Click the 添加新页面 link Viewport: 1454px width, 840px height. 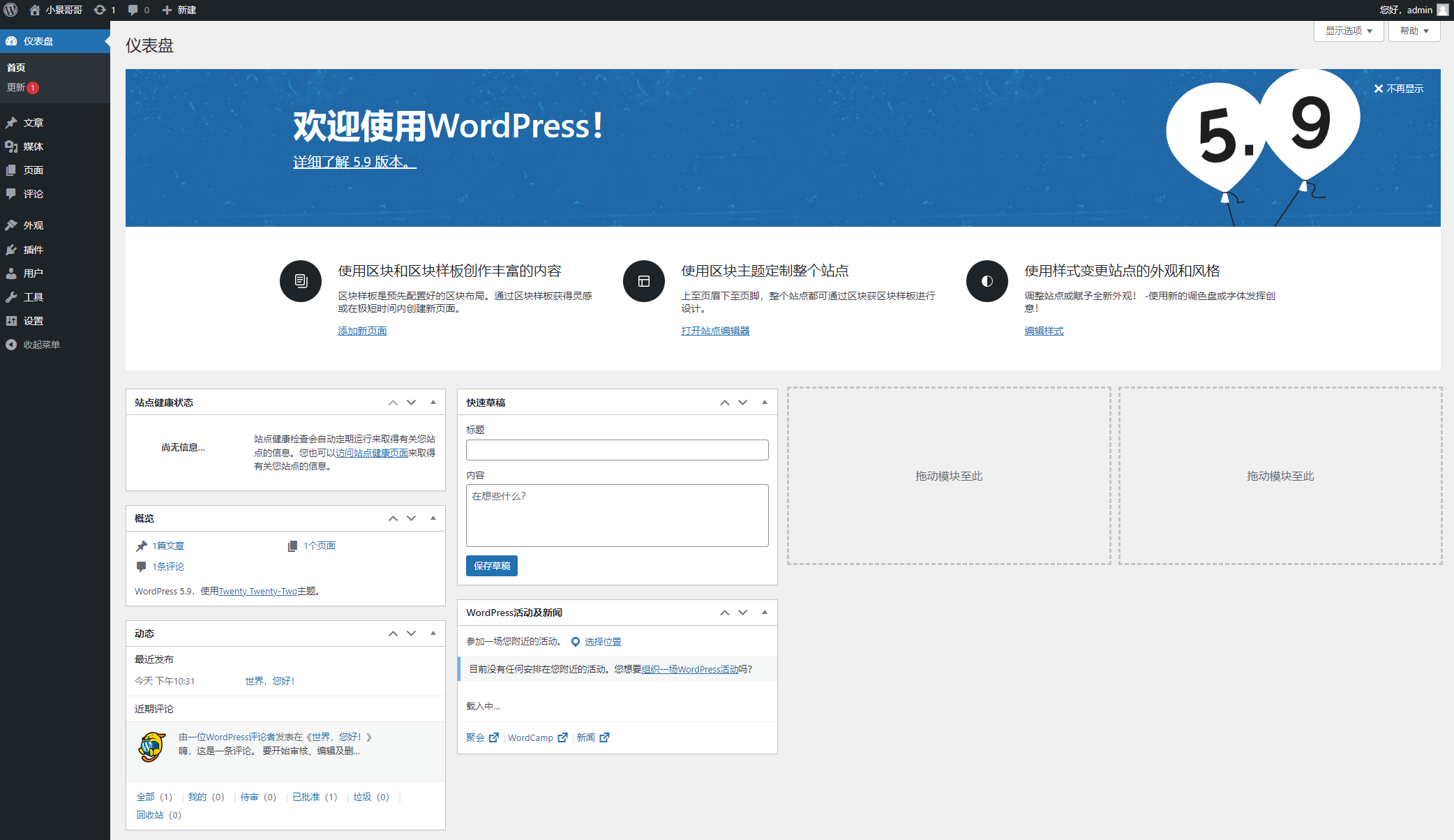[362, 331]
